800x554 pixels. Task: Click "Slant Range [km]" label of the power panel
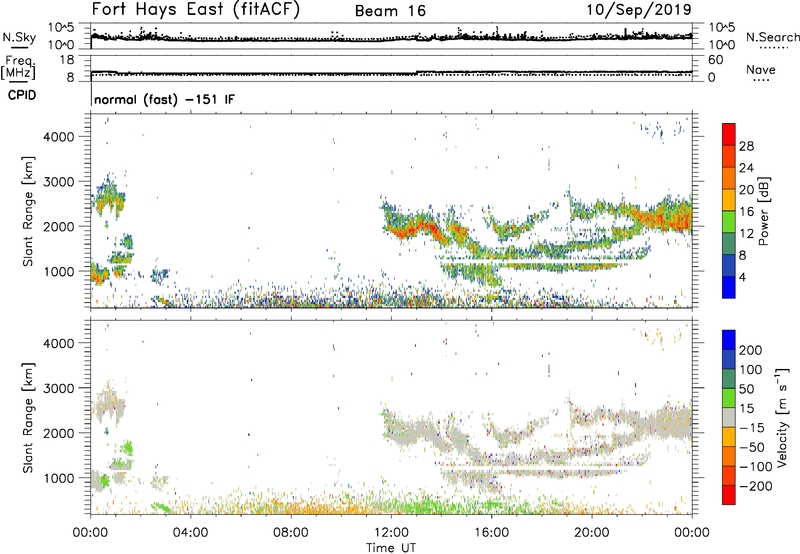pyautogui.click(x=28, y=211)
